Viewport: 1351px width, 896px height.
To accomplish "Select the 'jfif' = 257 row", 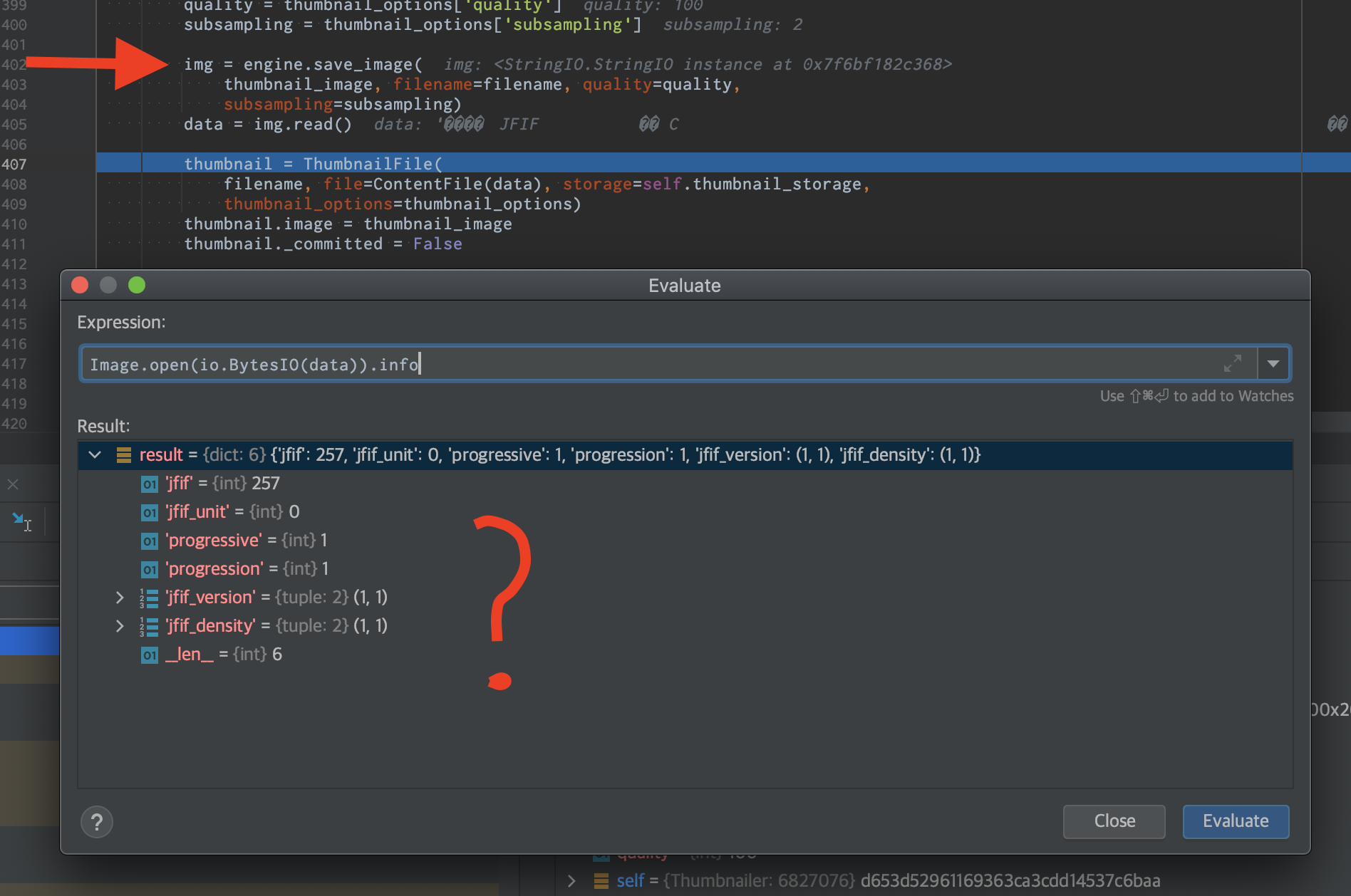I will pyautogui.click(x=685, y=483).
